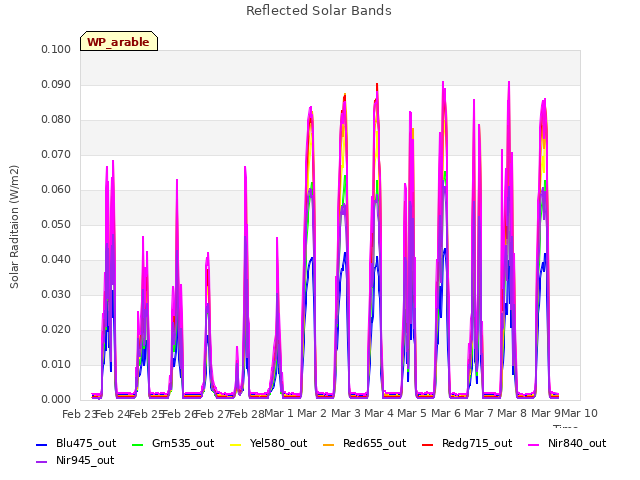Click the Mar 3 x-axis date label

click(x=346, y=413)
